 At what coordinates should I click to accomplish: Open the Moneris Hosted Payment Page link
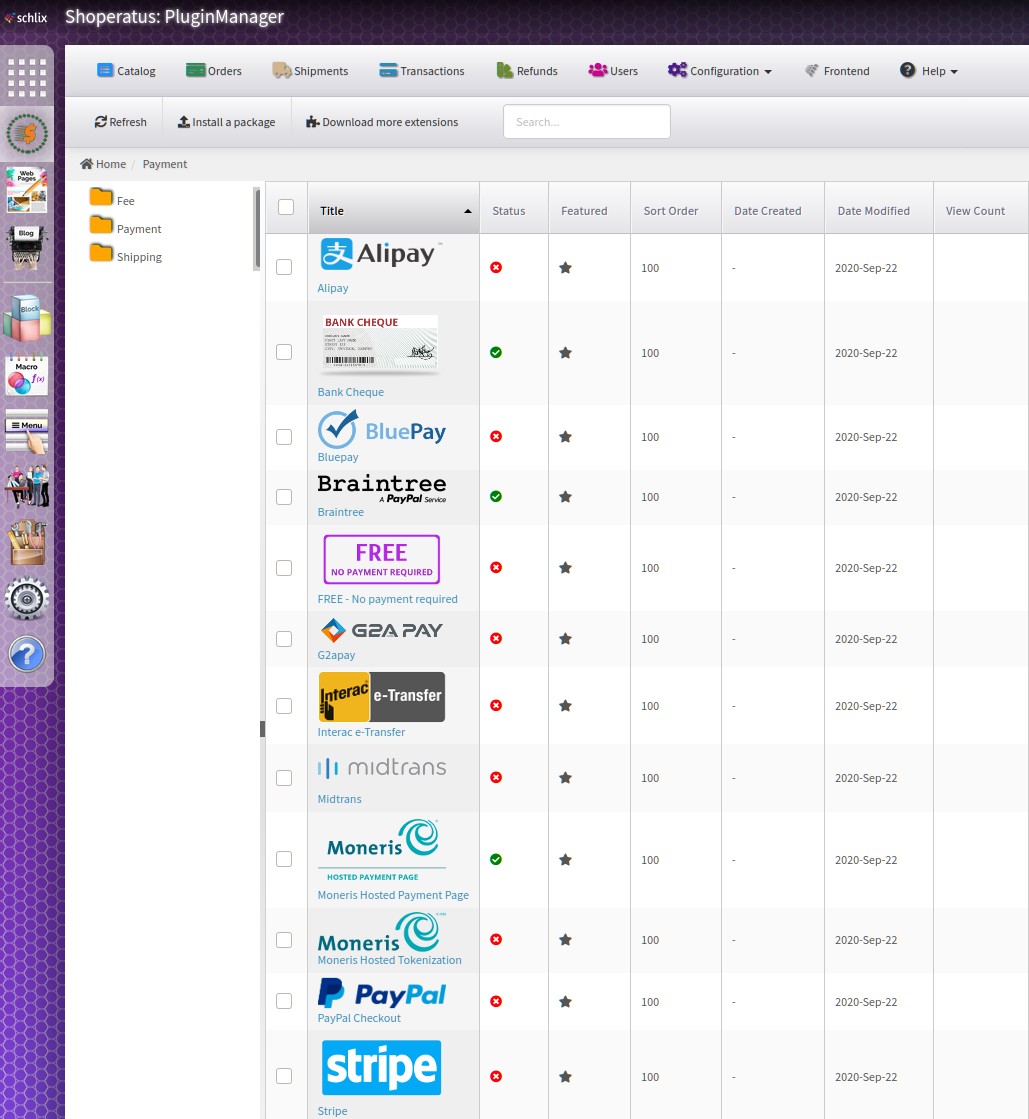tap(393, 895)
